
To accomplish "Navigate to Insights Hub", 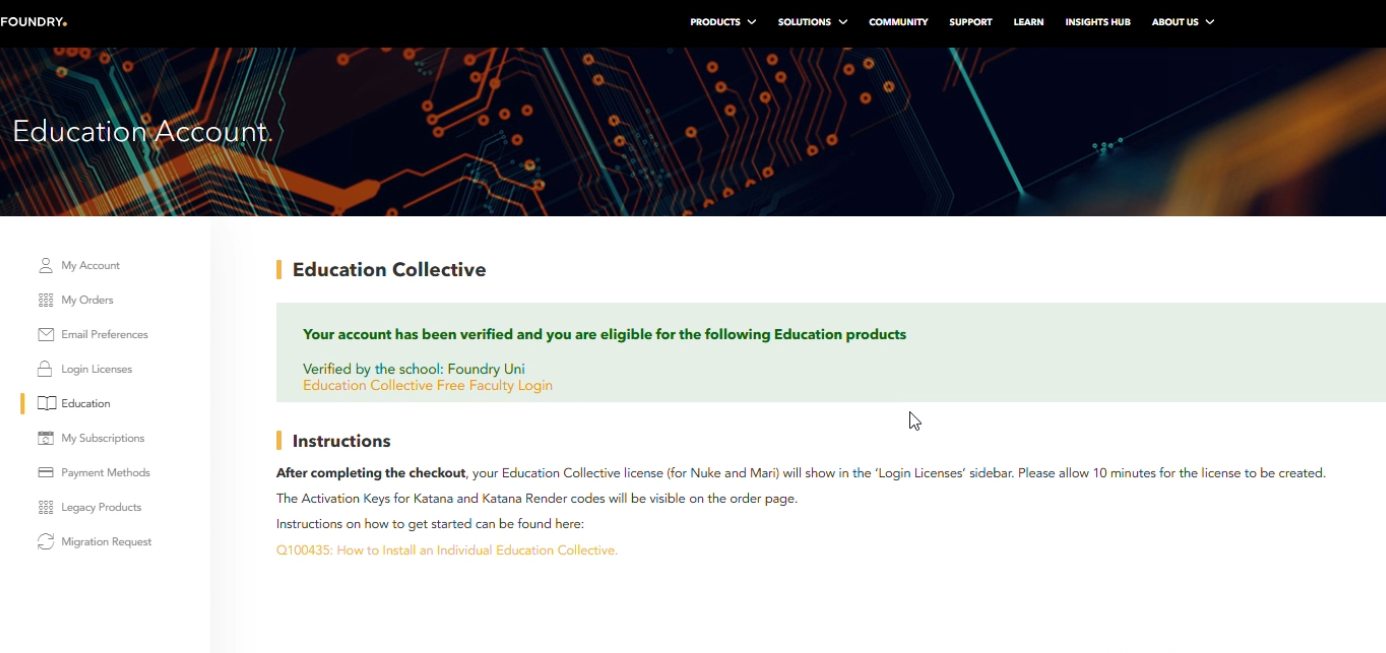I will pyautogui.click(x=1097, y=22).
